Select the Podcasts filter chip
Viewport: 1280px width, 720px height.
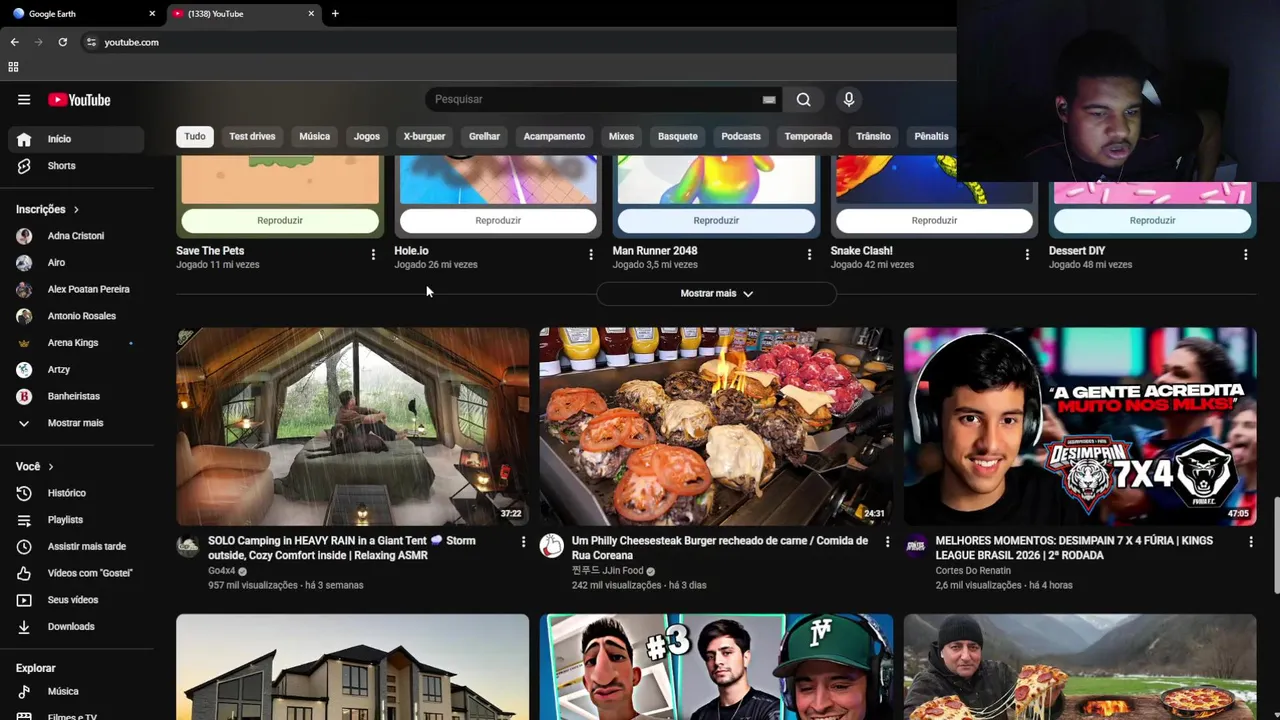741,137
